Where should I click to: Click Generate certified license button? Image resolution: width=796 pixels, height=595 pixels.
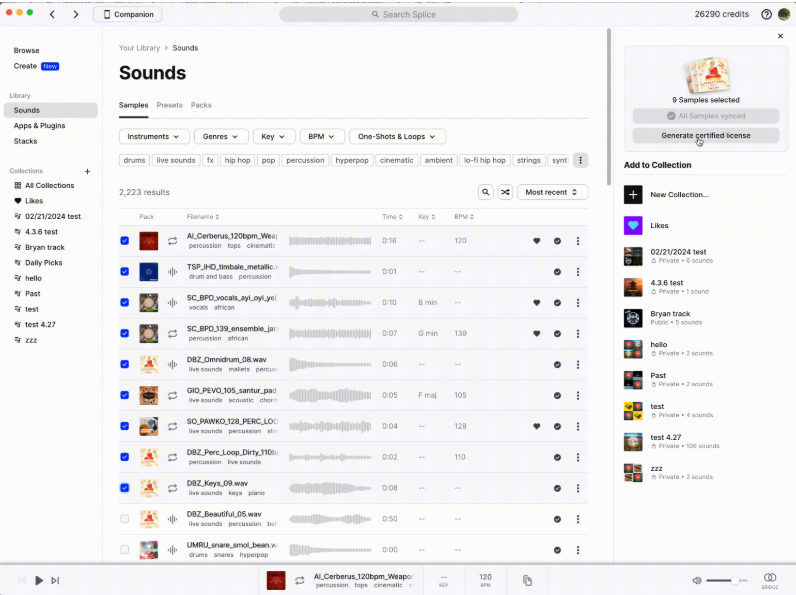pyautogui.click(x=706, y=136)
